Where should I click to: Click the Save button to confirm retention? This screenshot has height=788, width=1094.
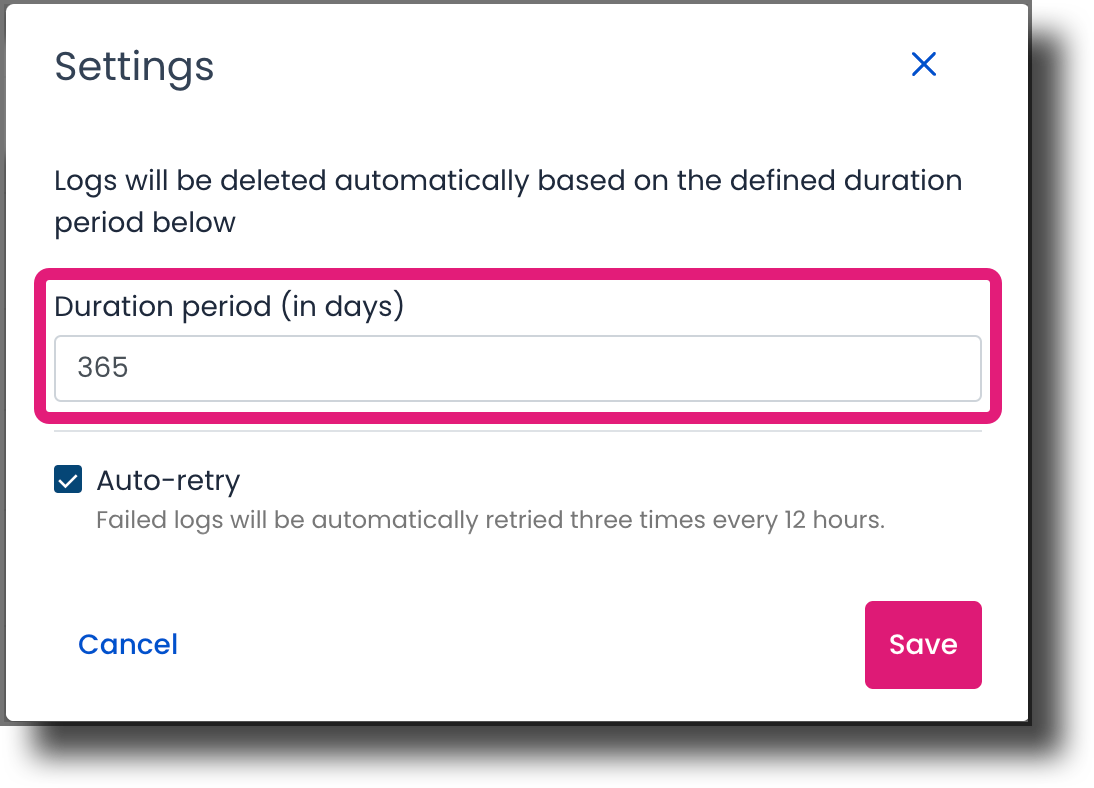922,644
